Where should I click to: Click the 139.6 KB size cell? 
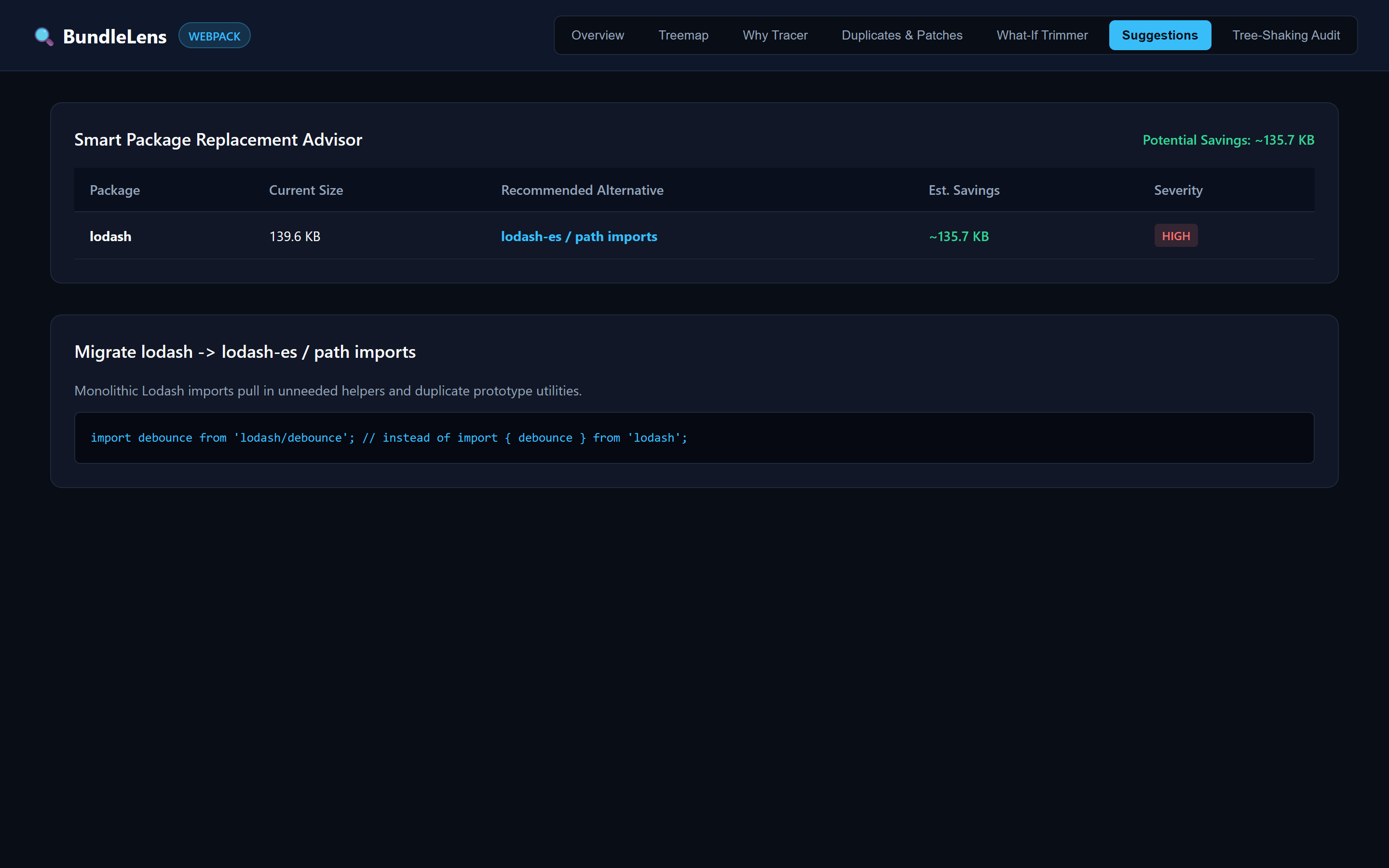coord(295,236)
